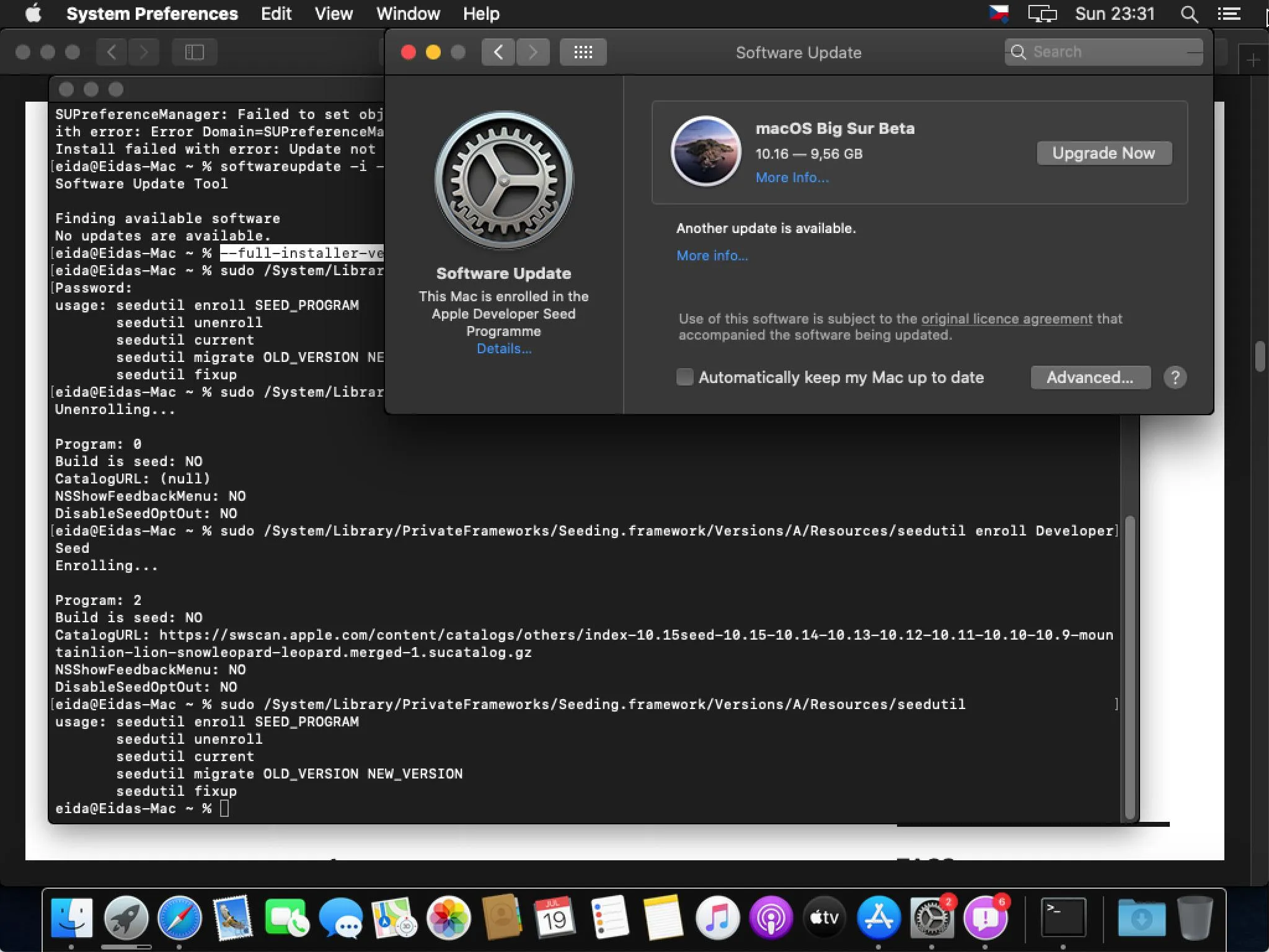The height and width of the screenshot is (952, 1269).
Task: Open Podcasts in the Dock
Action: [x=771, y=918]
